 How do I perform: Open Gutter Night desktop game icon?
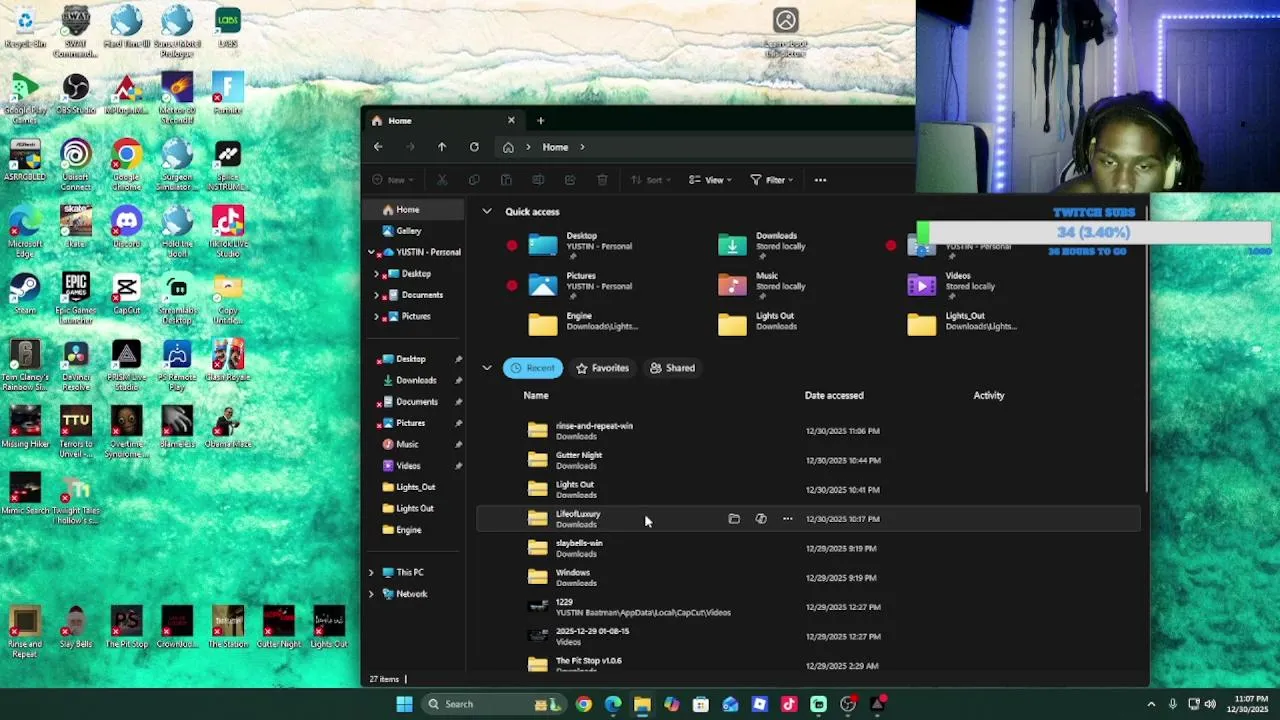pyautogui.click(x=278, y=627)
